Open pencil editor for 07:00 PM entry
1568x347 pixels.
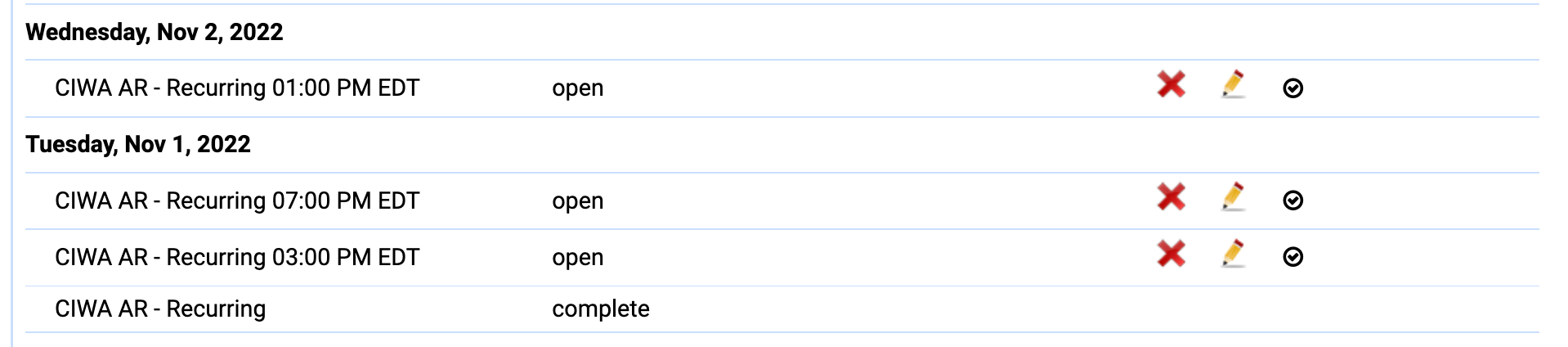click(x=1233, y=196)
